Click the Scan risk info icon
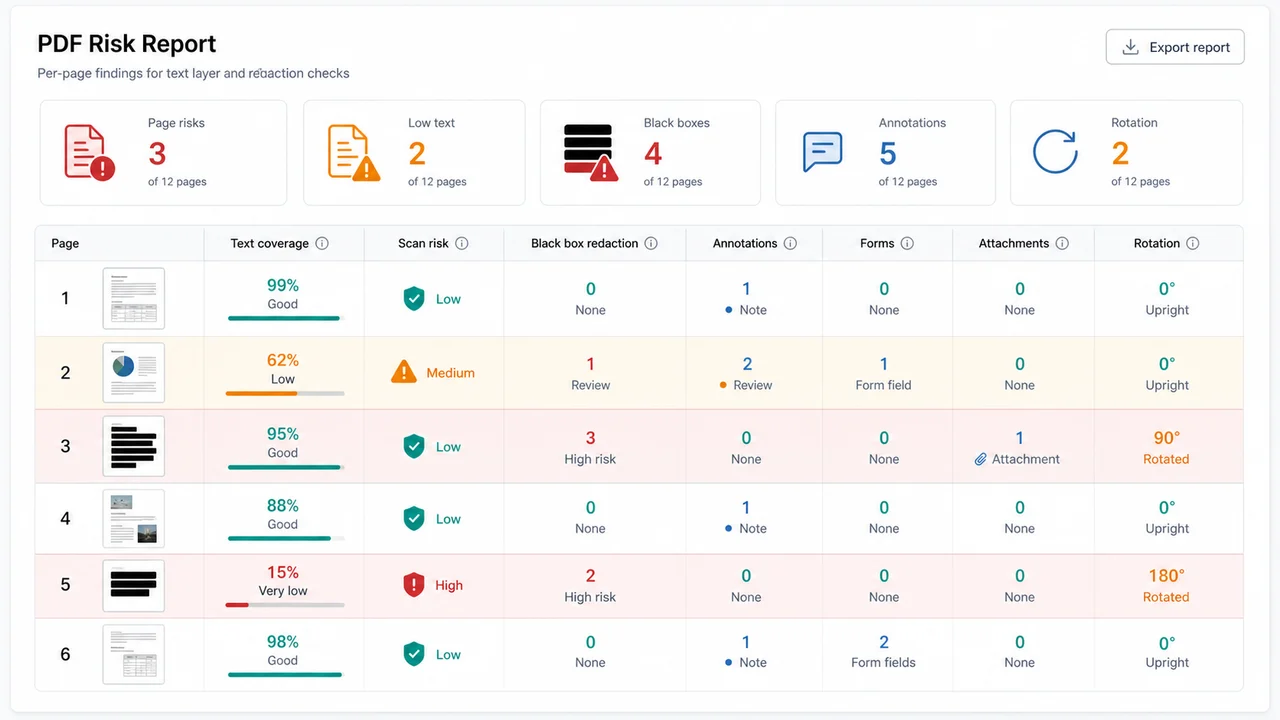Image resolution: width=1280 pixels, height=720 pixels. pos(461,243)
